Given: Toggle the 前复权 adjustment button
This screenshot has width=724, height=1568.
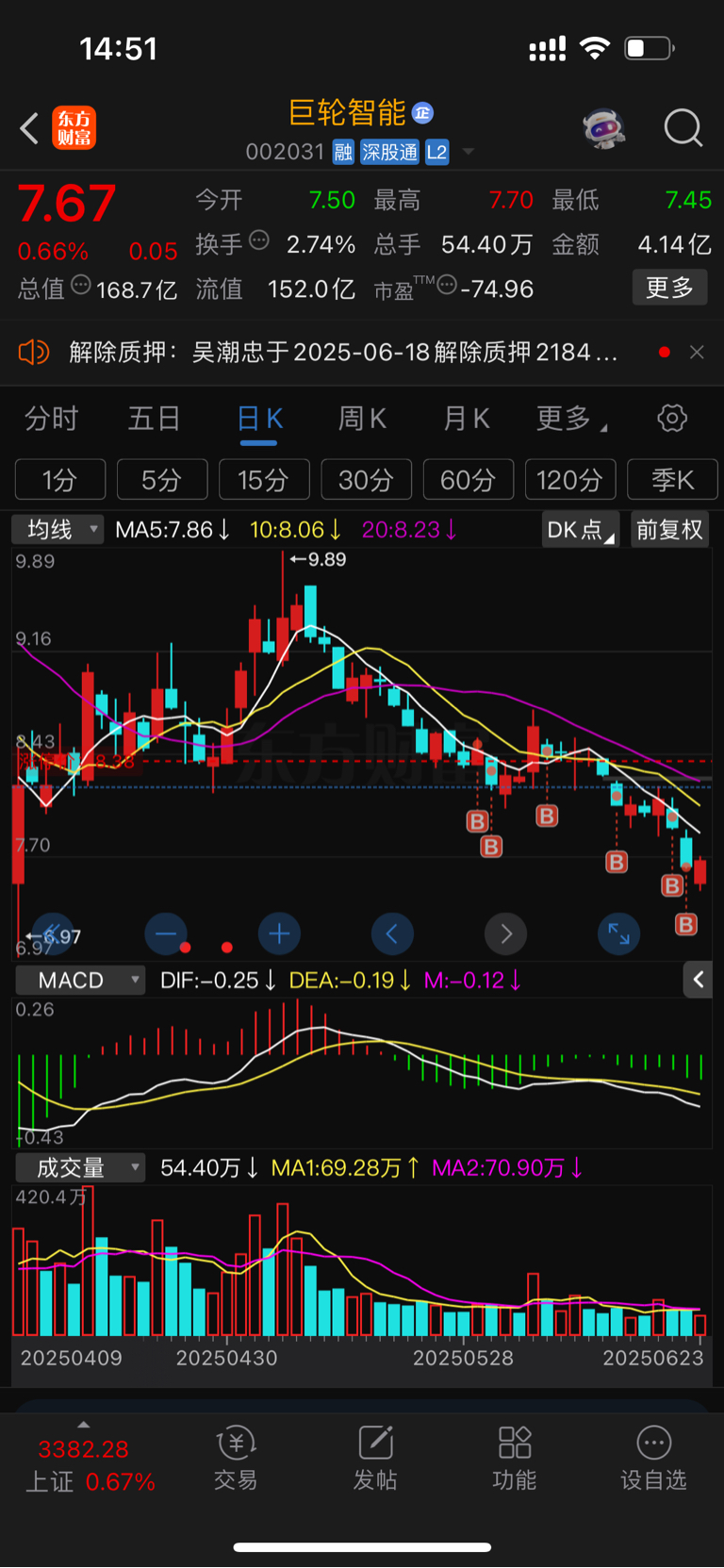Looking at the screenshot, I should pos(669,530).
